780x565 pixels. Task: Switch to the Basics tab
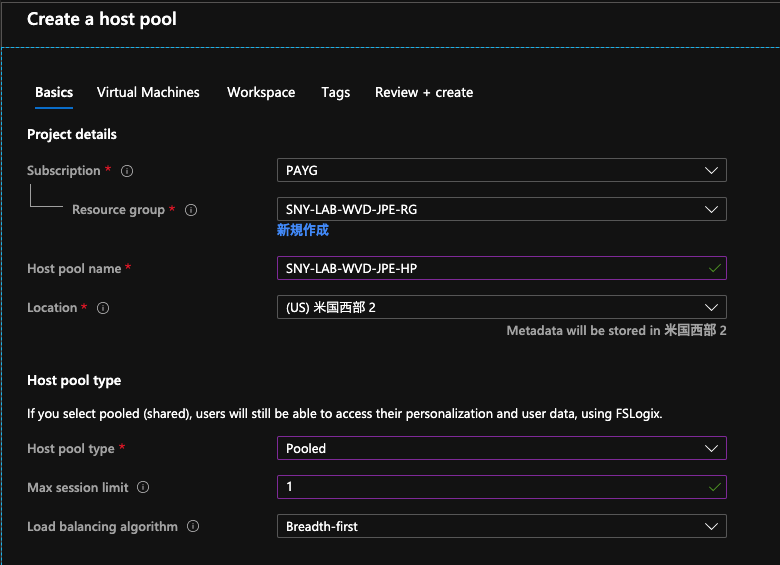[54, 93]
